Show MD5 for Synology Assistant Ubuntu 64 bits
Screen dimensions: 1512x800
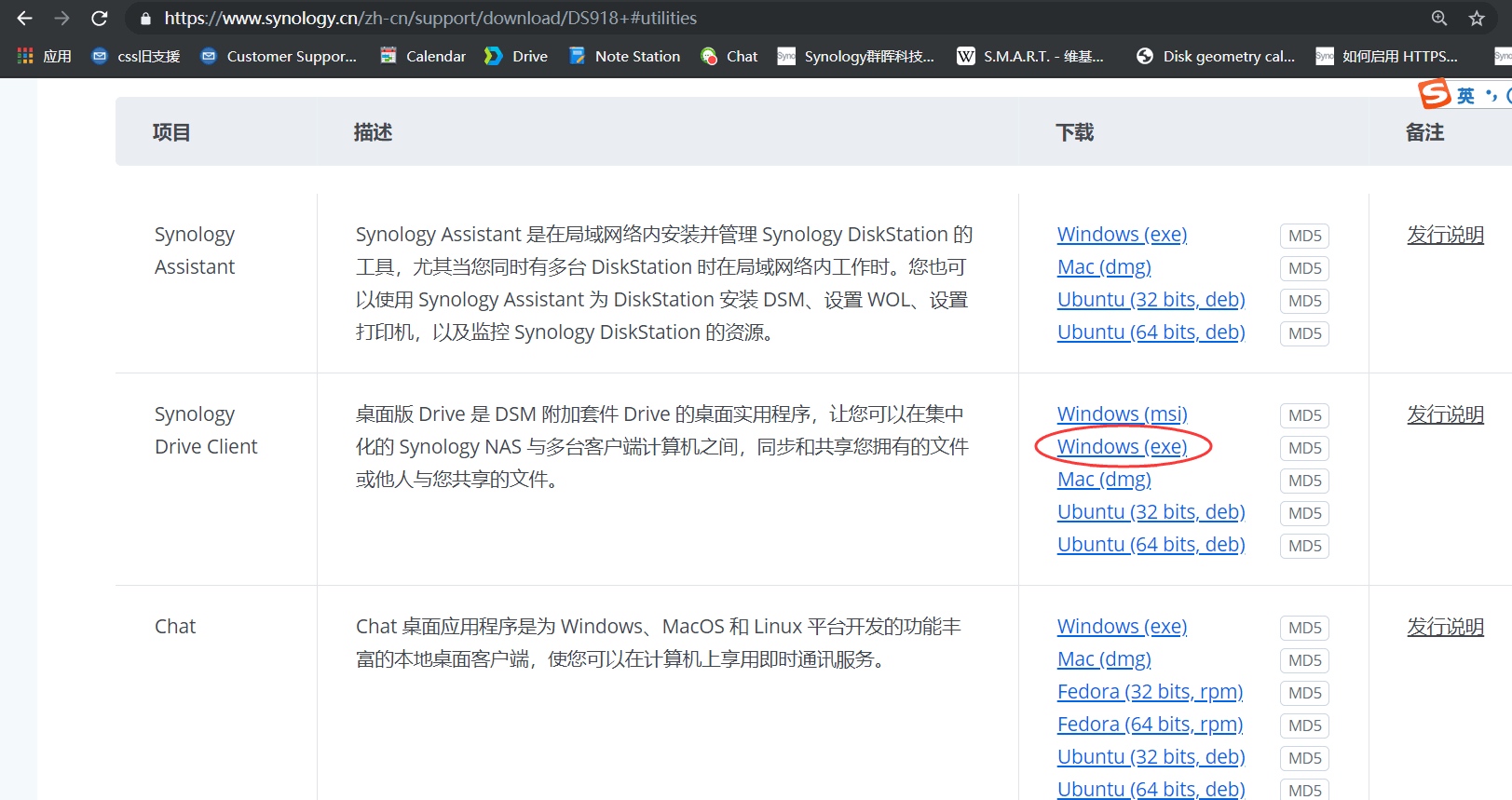point(1304,333)
